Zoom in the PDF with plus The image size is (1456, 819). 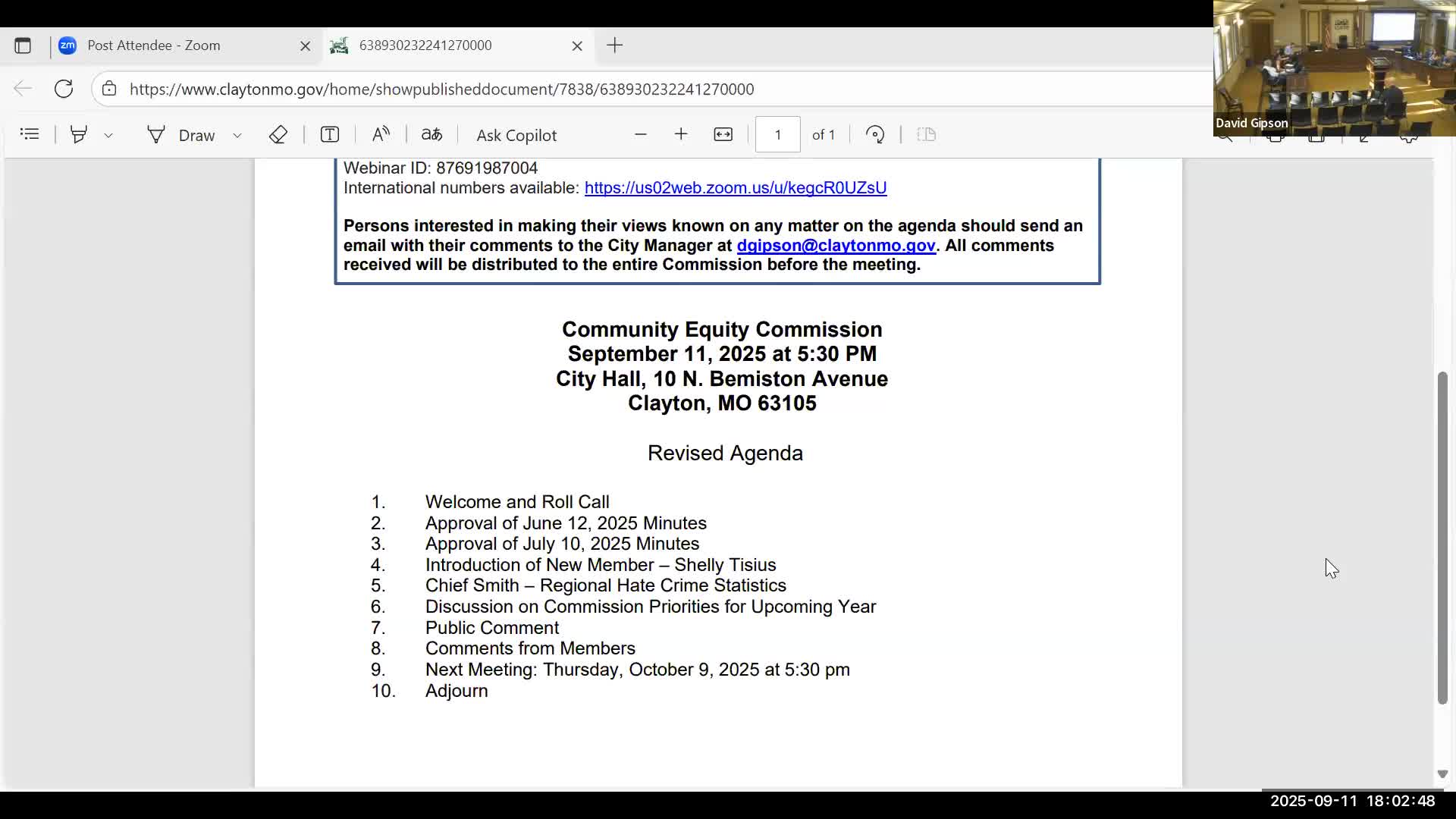[681, 134]
